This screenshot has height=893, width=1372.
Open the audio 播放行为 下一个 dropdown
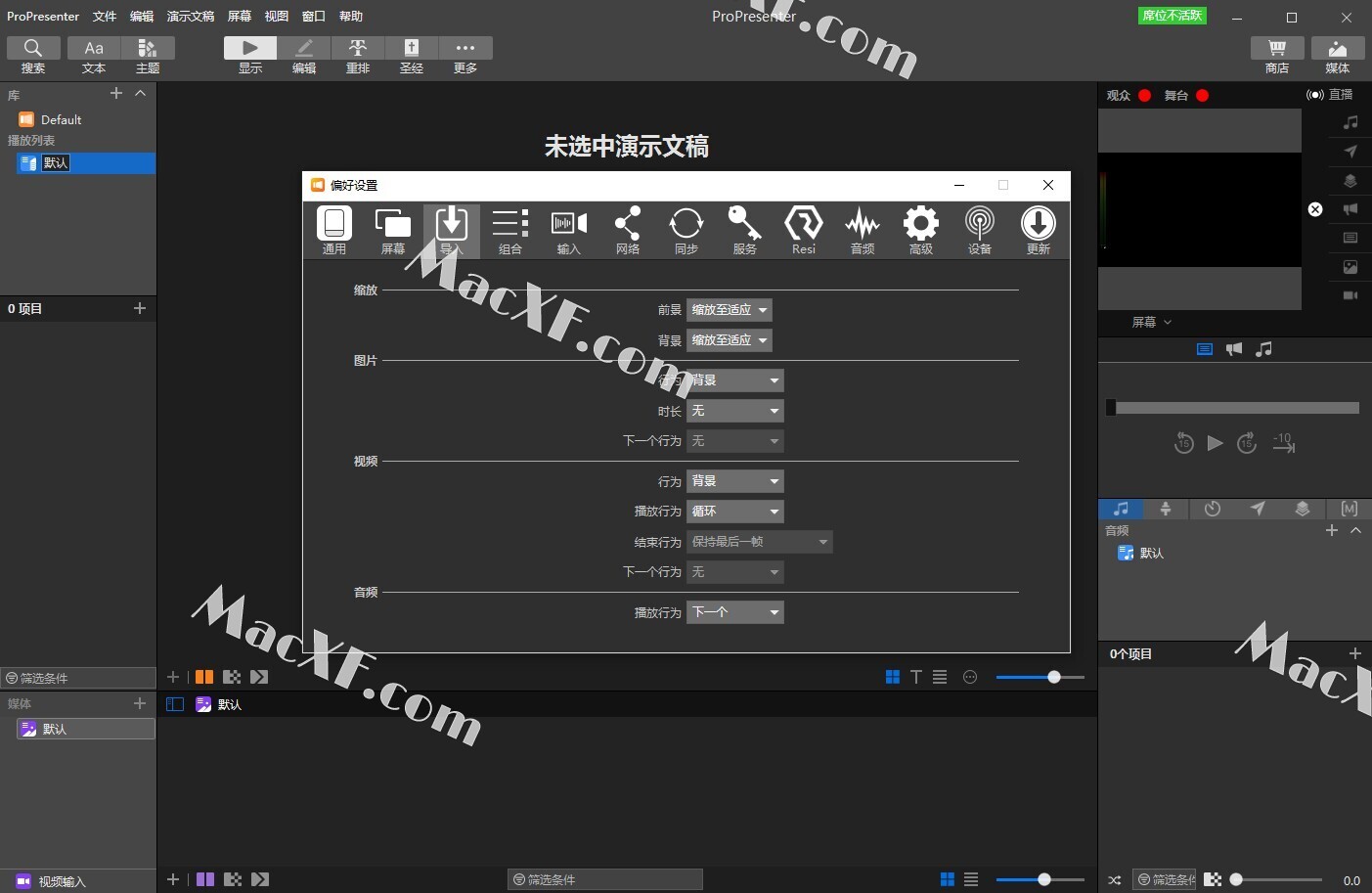click(x=735, y=612)
